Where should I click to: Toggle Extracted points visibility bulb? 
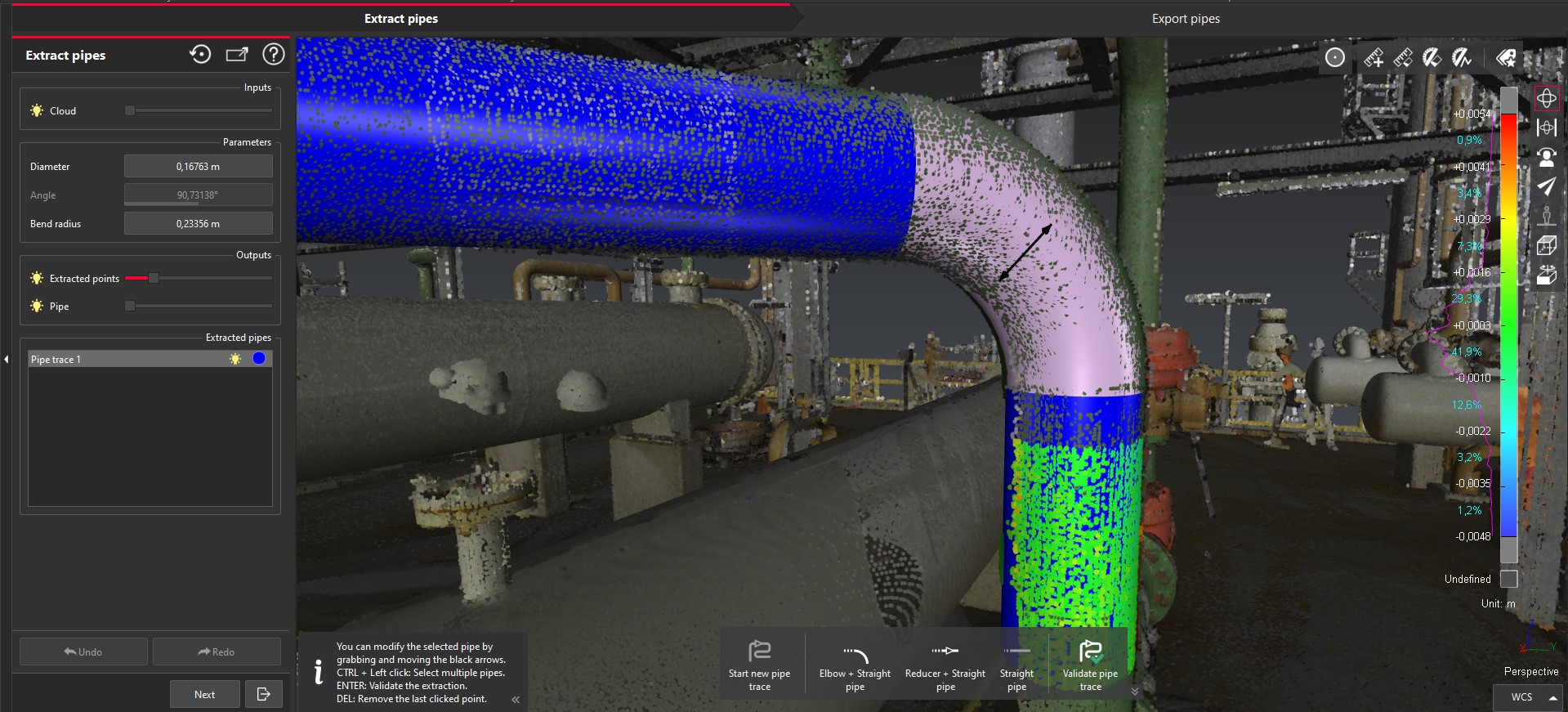(x=37, y=279)
